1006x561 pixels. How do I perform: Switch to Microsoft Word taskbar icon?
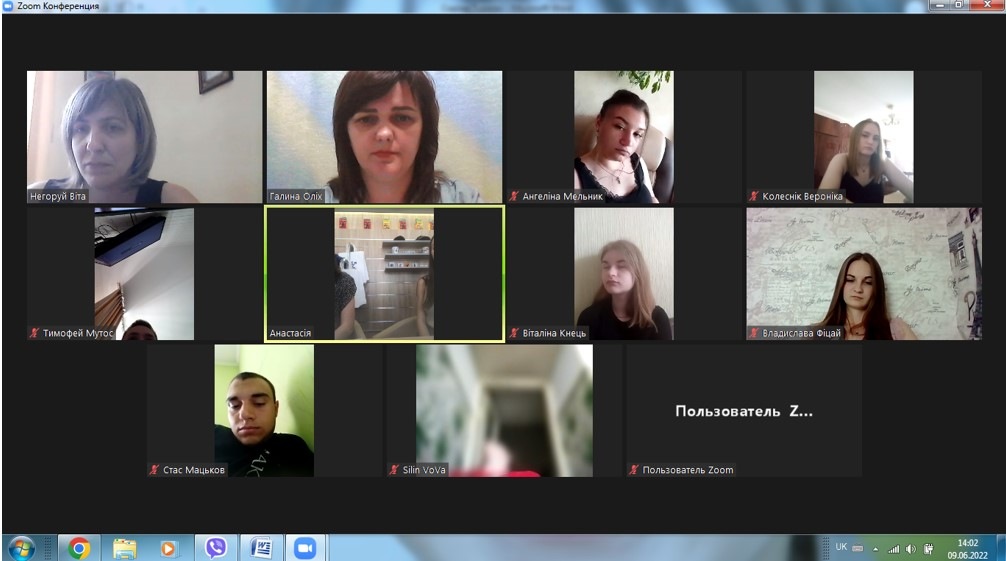[260, 549]
